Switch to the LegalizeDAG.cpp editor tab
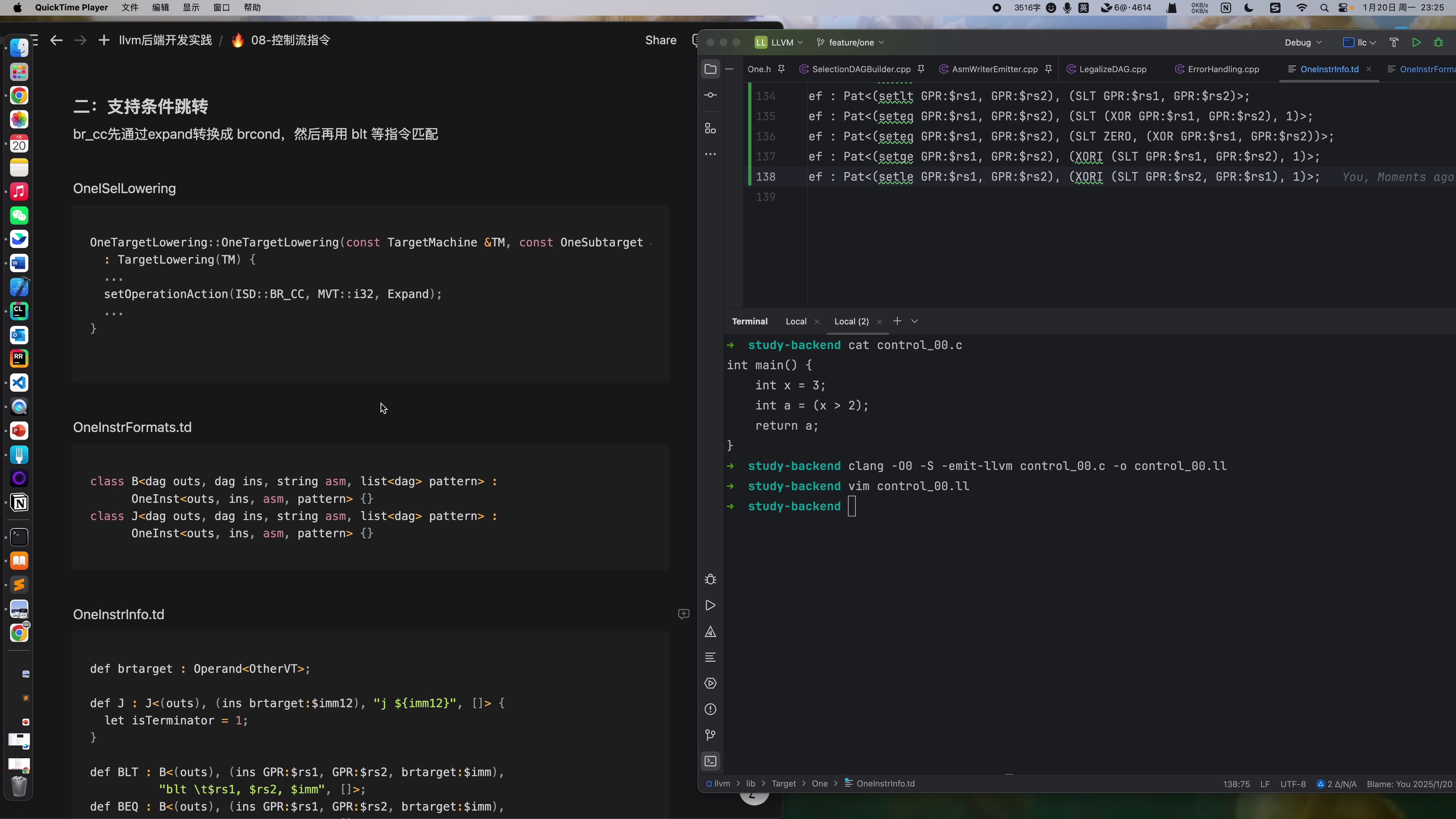This screenshot has width=1456, height=819. (1112, 69)
